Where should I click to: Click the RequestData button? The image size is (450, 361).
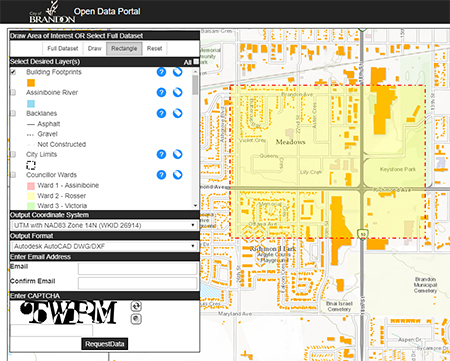point(105,344)
